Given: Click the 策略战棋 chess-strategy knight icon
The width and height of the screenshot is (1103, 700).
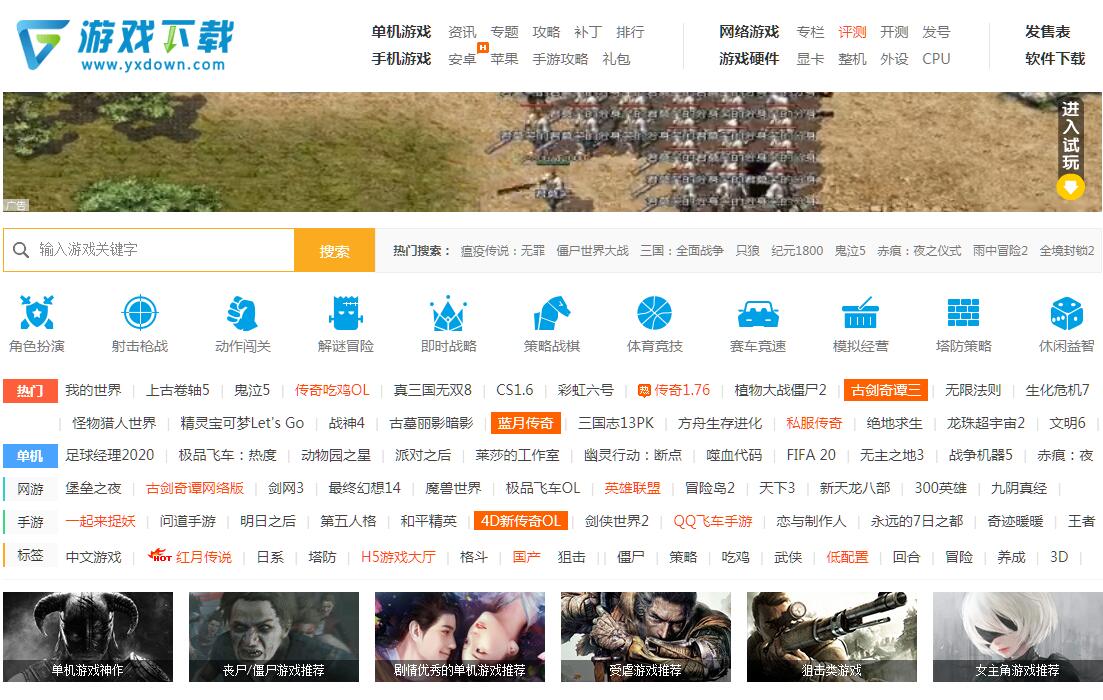Looking at the screenshot, I should click(551, 314).
